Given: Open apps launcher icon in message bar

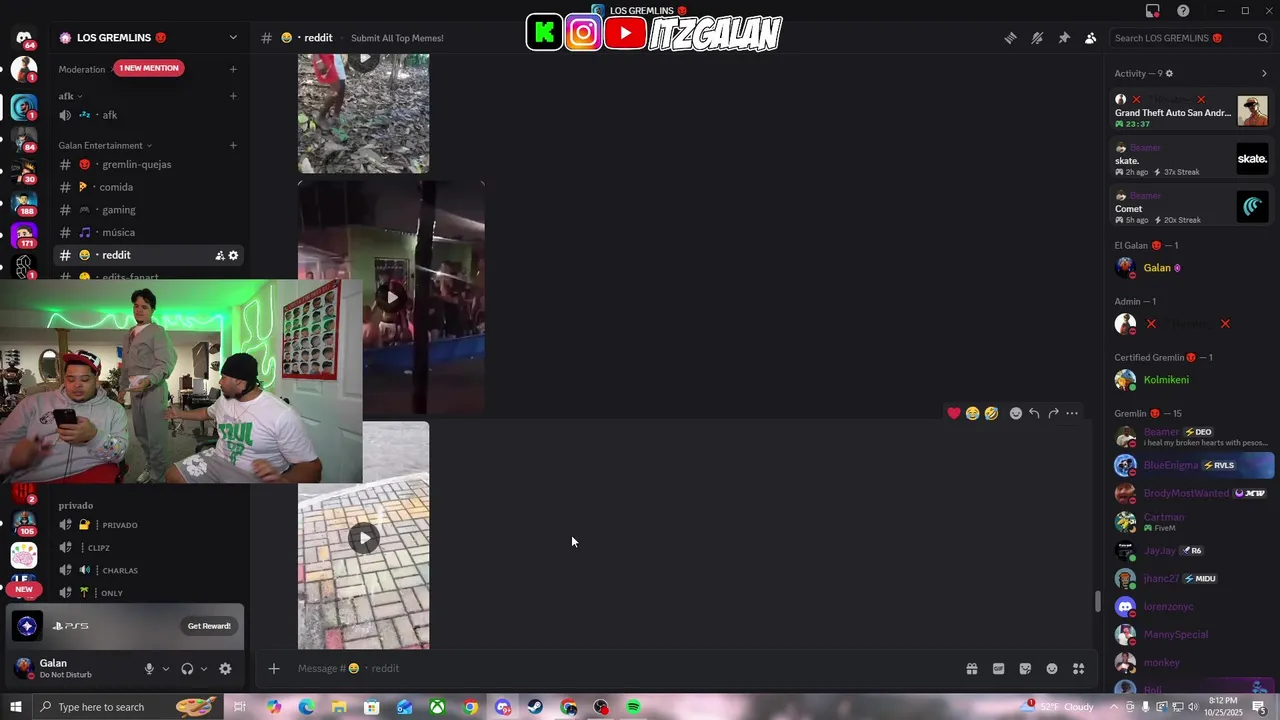Looking at the screenshot, I should coord(1078,669).
